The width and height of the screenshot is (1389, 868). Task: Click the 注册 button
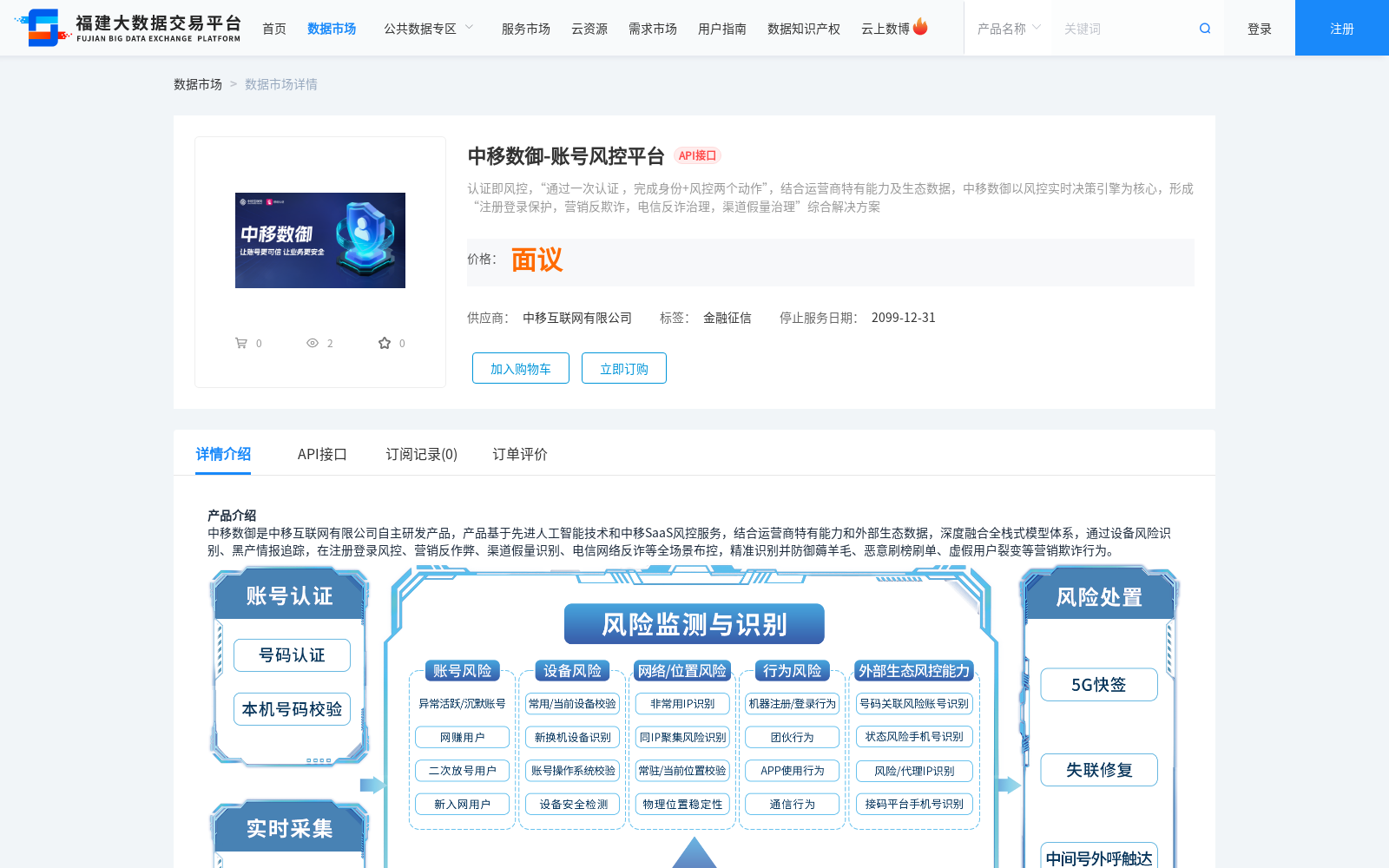[1342, 28]
